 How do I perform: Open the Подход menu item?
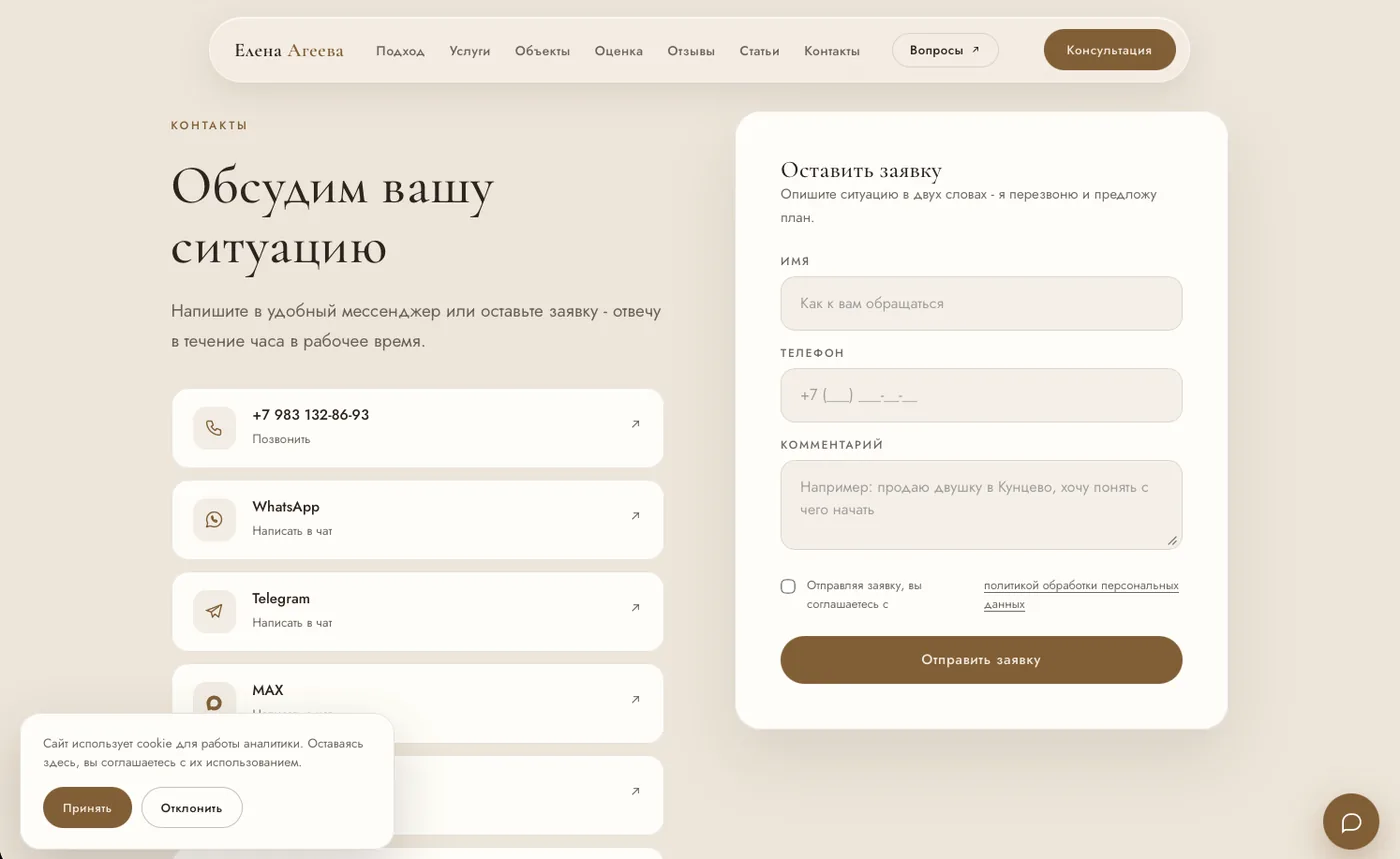coord(400,51)
